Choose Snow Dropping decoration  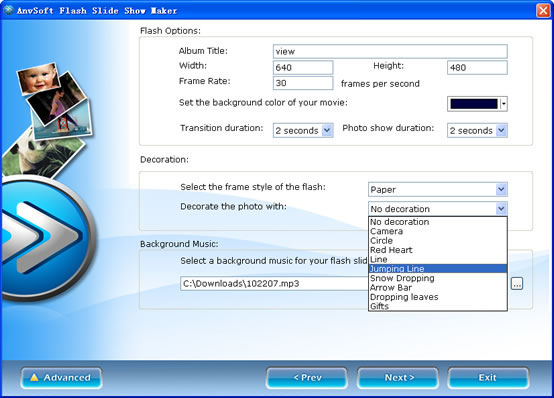click(x=437, y=278)
